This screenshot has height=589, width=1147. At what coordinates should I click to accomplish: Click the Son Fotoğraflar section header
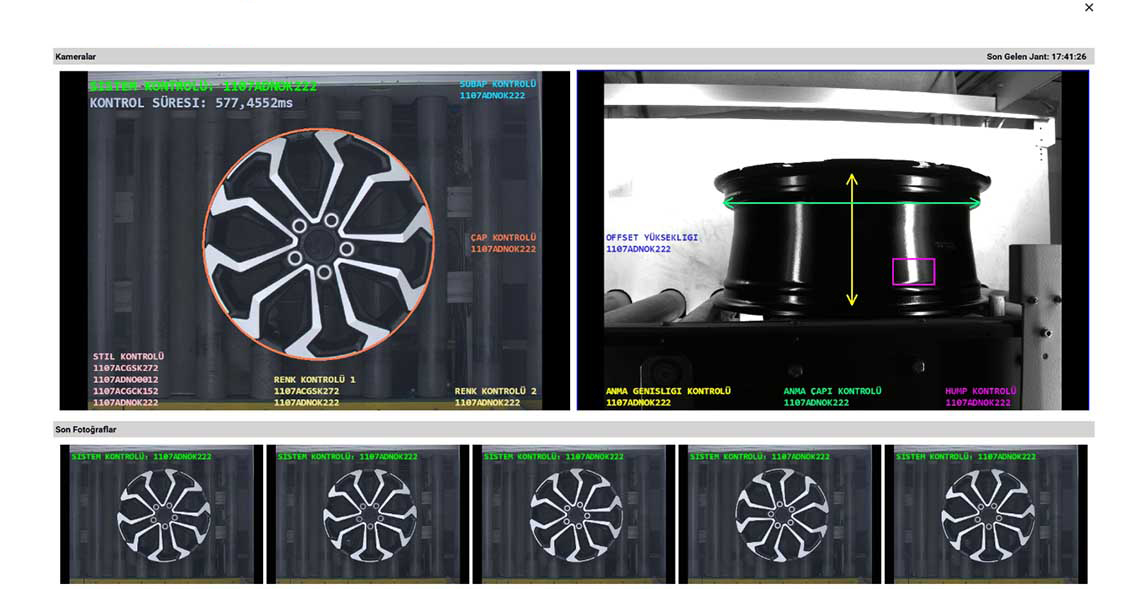tap(86, 429)
